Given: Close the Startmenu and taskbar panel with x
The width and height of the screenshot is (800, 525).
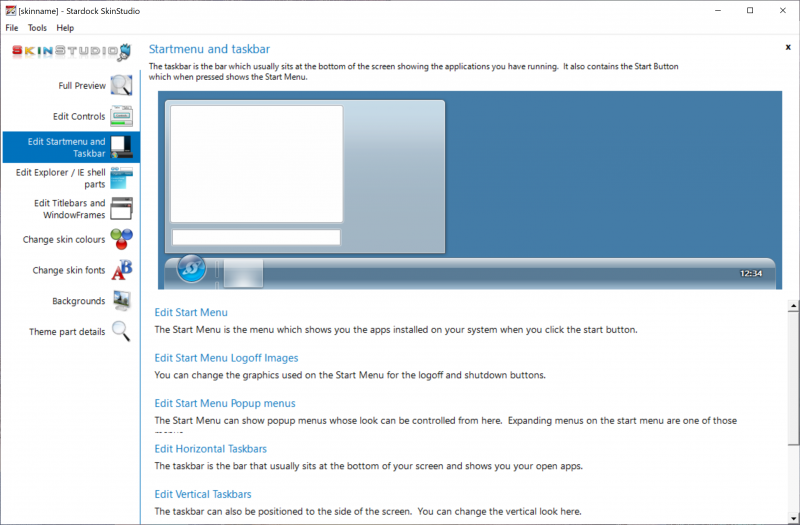Looking at the screenshot, I should pyautogui.click(x=788, y=47).
